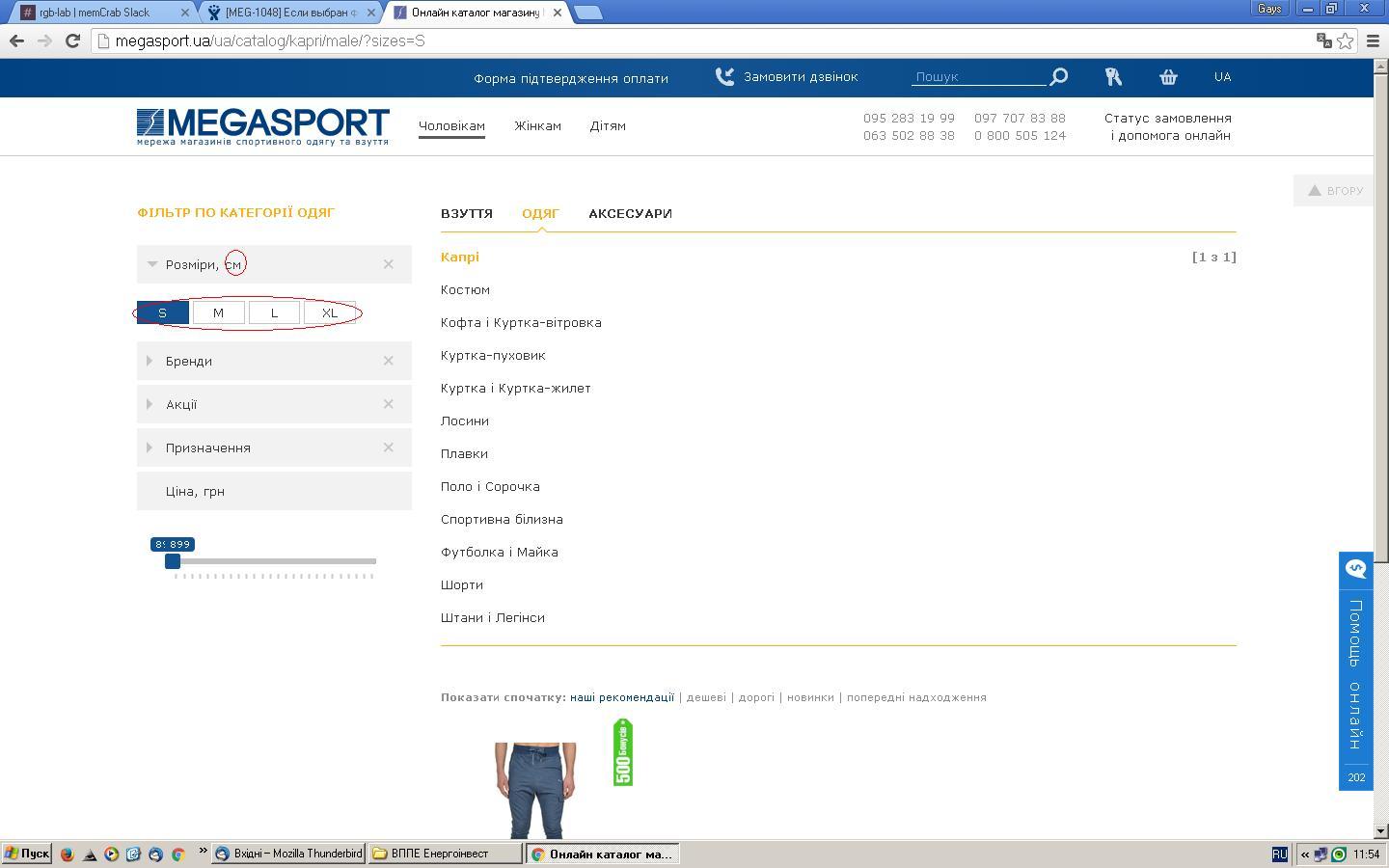Viewport: 1389px width, 868px height.
Task: Toggle size M filter
Action: pos(218,313)
